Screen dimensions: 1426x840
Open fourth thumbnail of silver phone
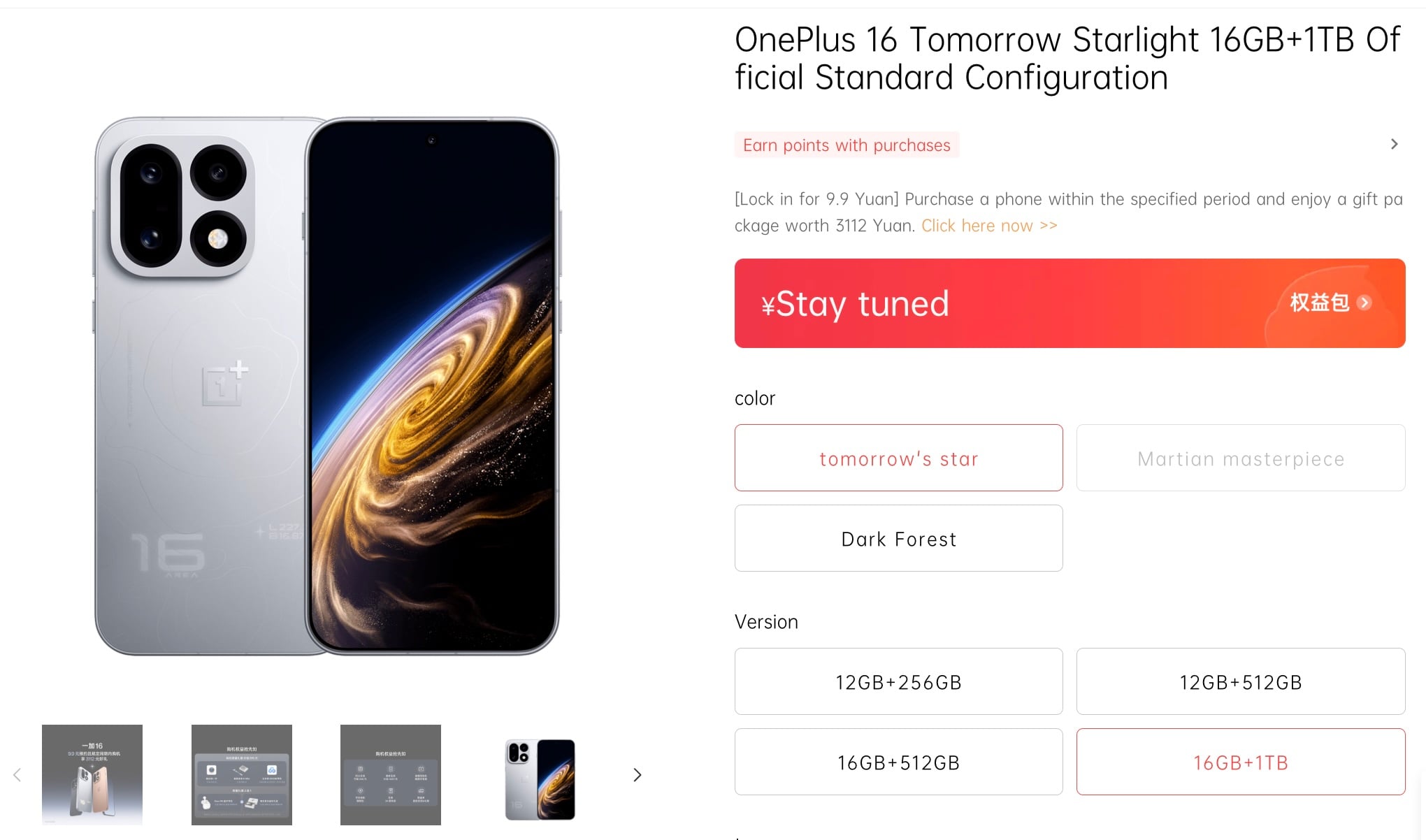tap(540, 779)
